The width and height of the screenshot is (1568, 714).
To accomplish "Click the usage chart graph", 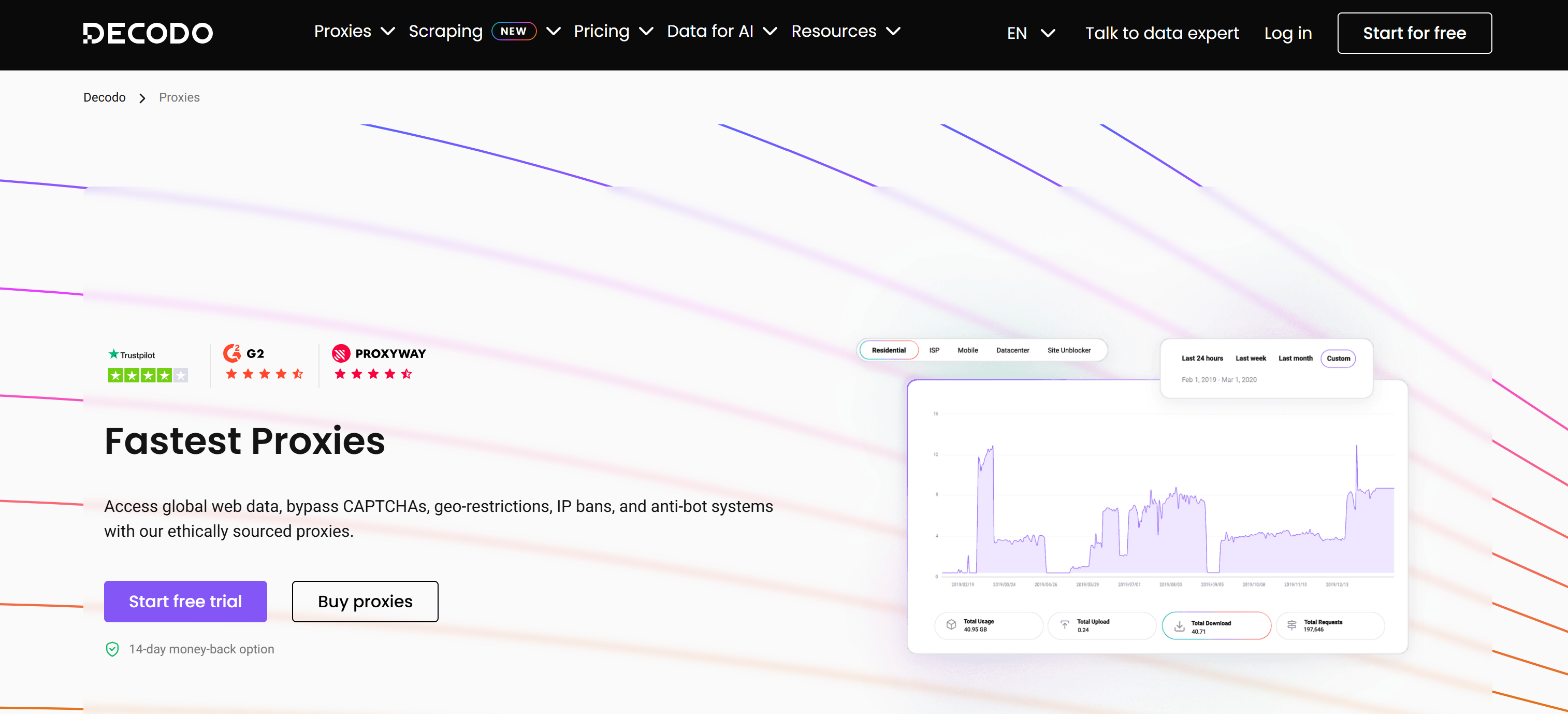I will (1164, 499).
